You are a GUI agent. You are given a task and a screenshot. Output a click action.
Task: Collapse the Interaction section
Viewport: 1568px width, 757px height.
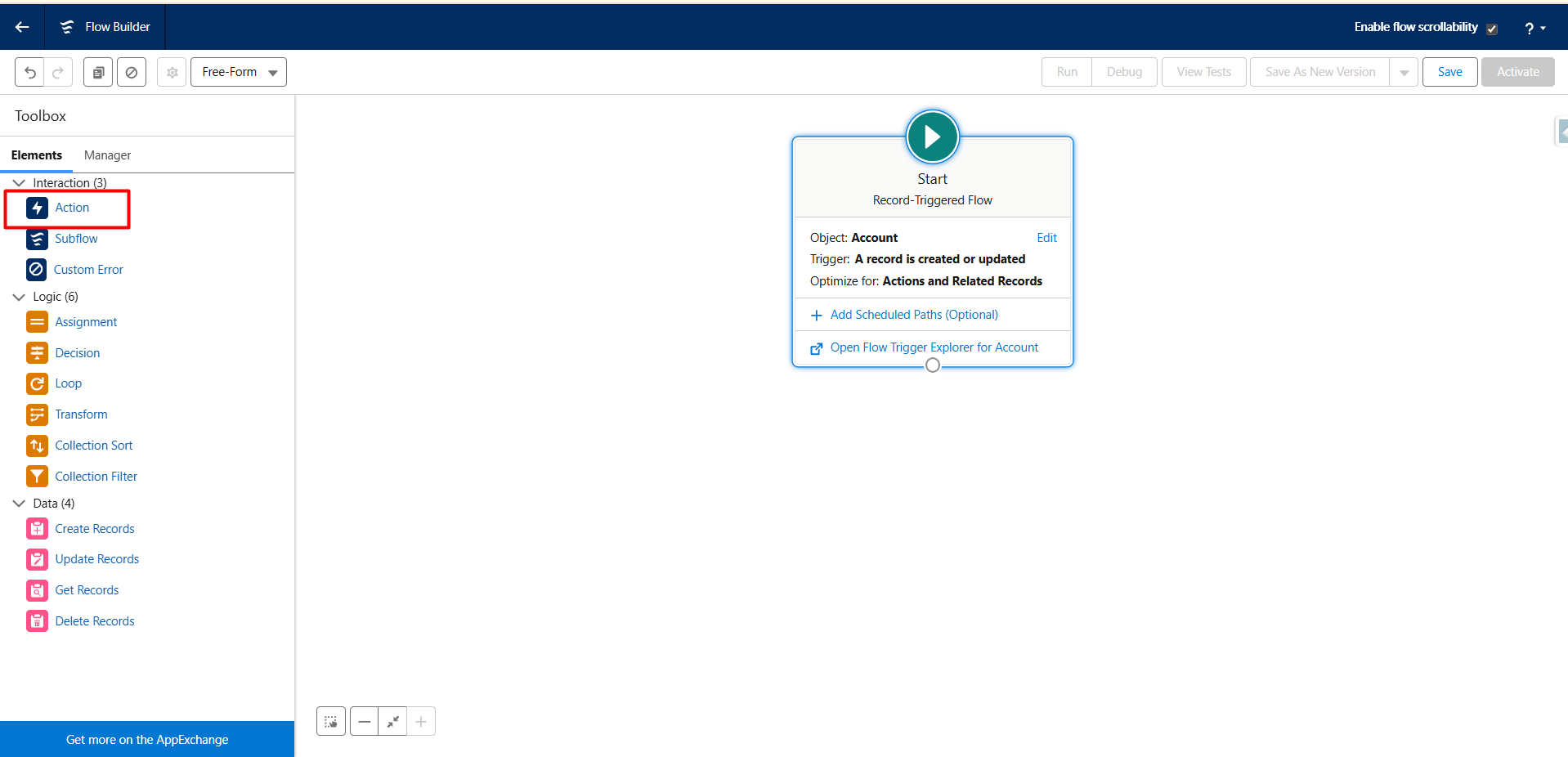pyautogui.click(x=19, y=183)
